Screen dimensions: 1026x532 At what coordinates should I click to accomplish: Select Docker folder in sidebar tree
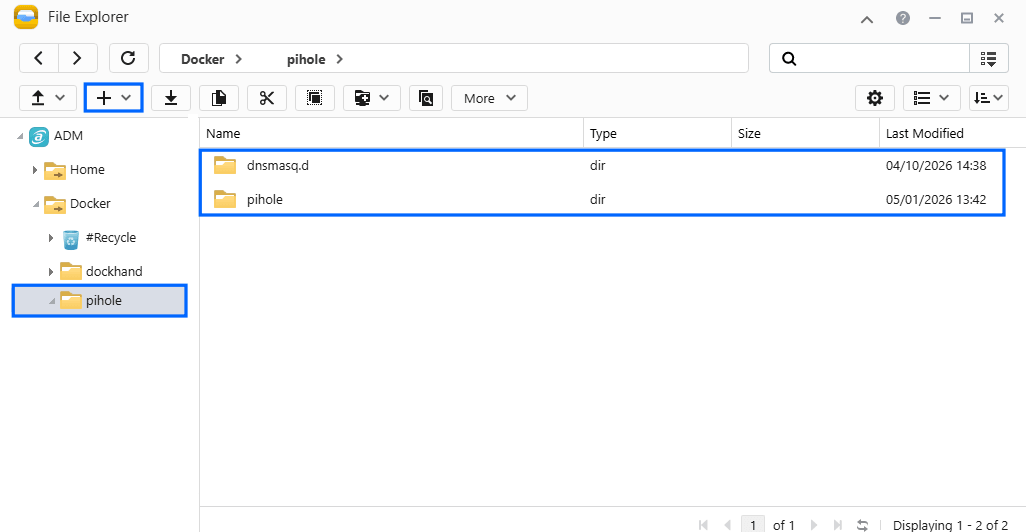90,204
